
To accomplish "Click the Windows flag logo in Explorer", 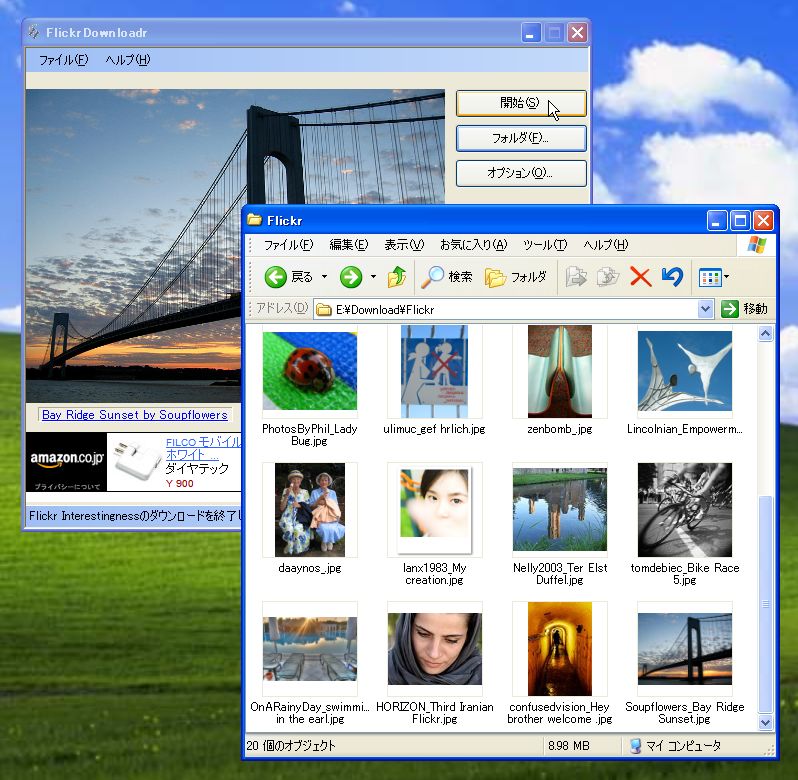I will [757, 245].
